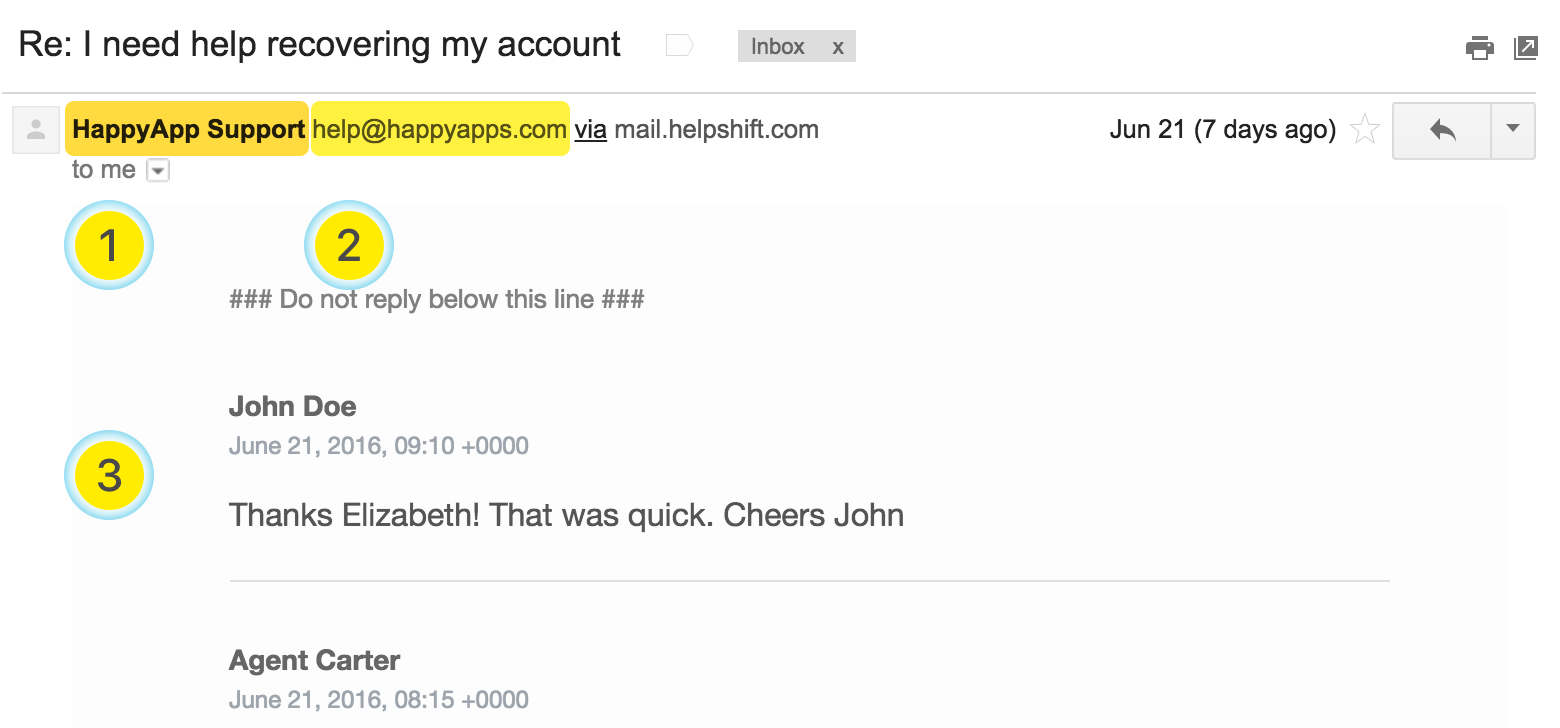
Task: Open the email in a new window
Action: click(1525, 48)
